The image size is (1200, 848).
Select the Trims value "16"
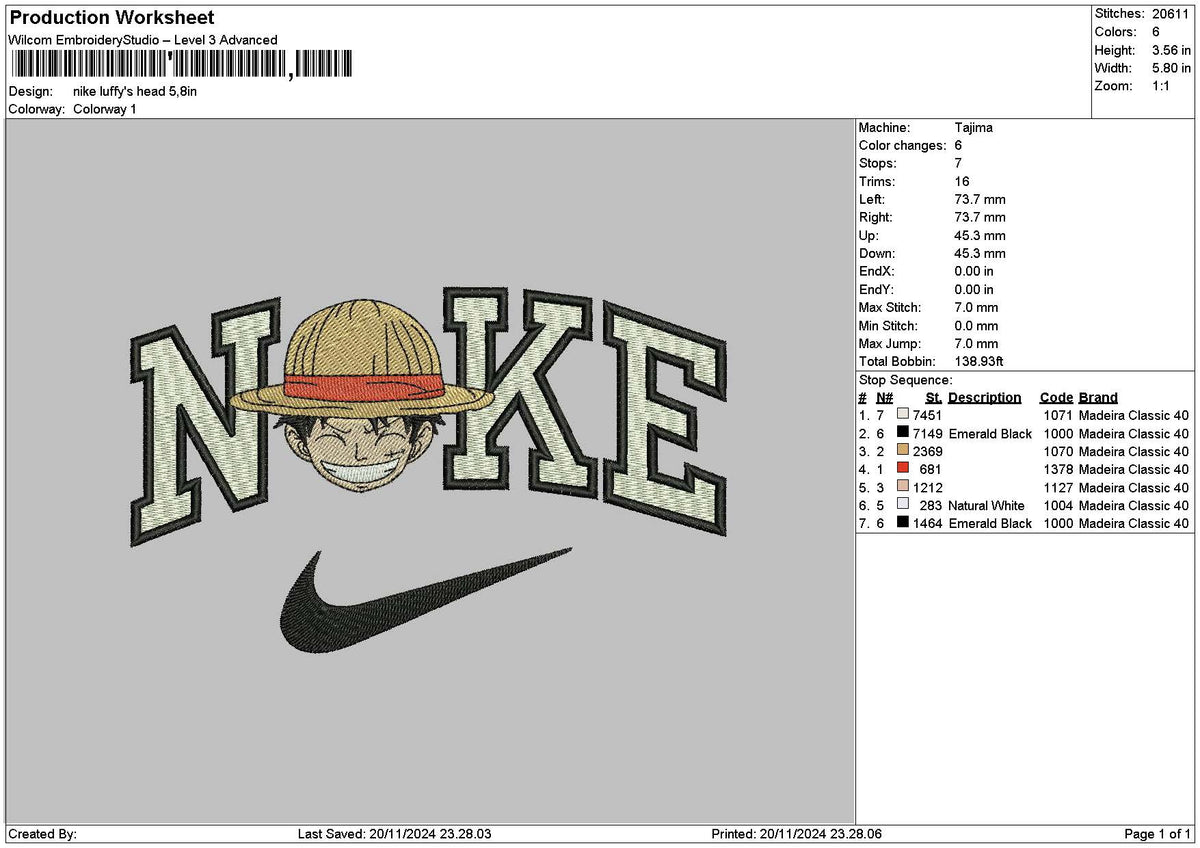(962, 181)
